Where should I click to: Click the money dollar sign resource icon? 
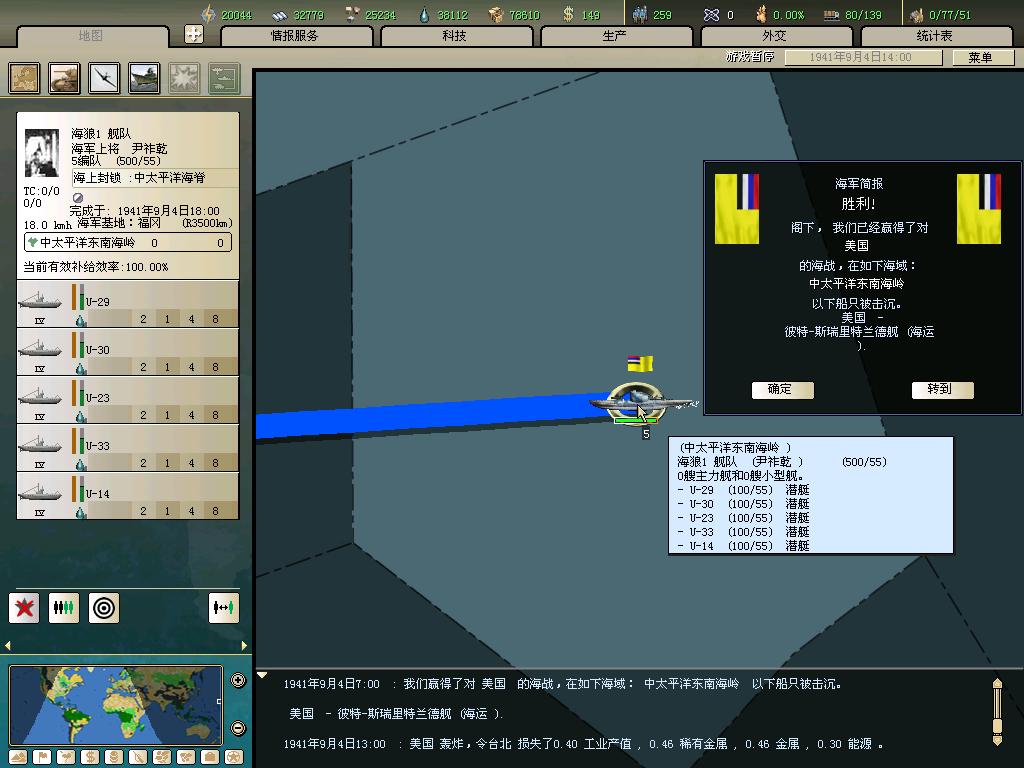coord(568,14)
